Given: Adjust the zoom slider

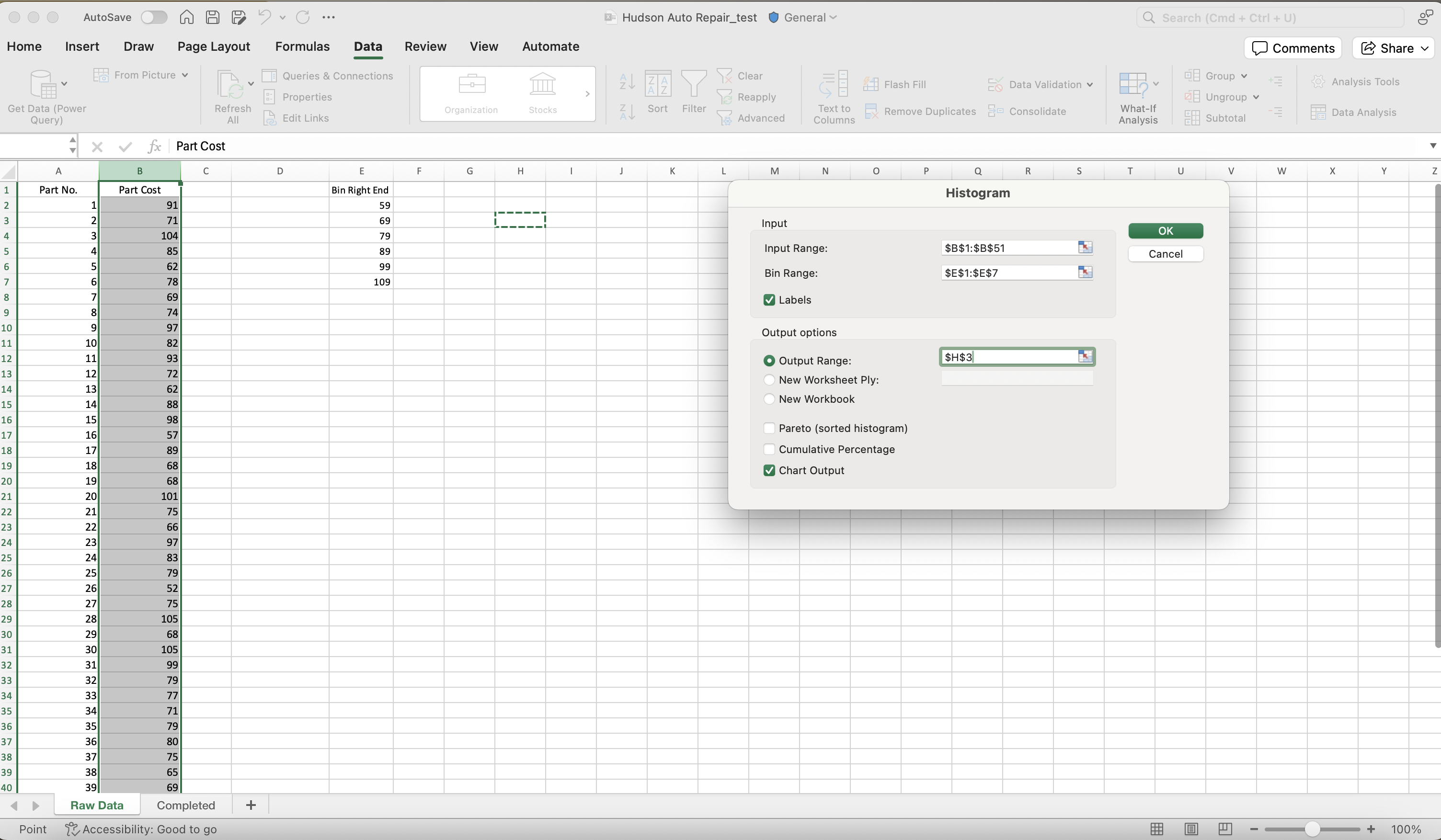Looking at the screenshot, I should [x=1312, y=829].
